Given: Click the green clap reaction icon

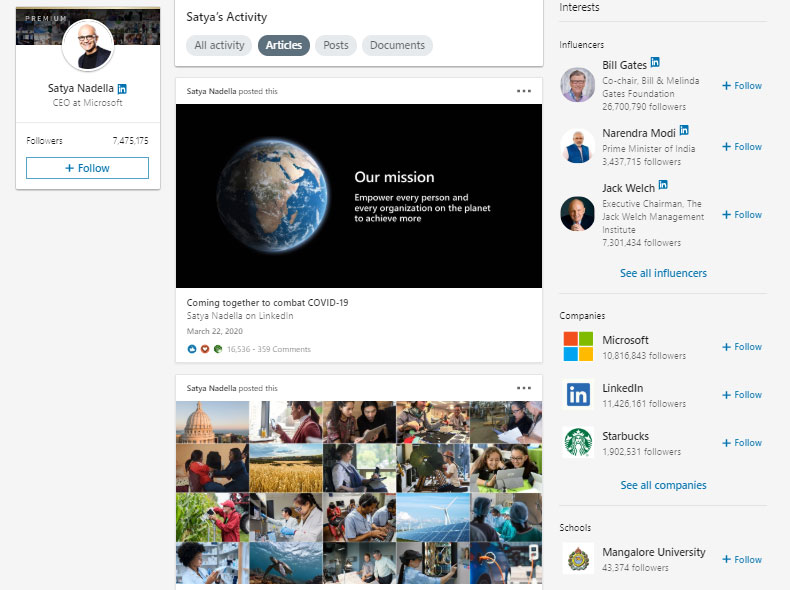Looking at the screenshot, I should click(x=218, y=349).
